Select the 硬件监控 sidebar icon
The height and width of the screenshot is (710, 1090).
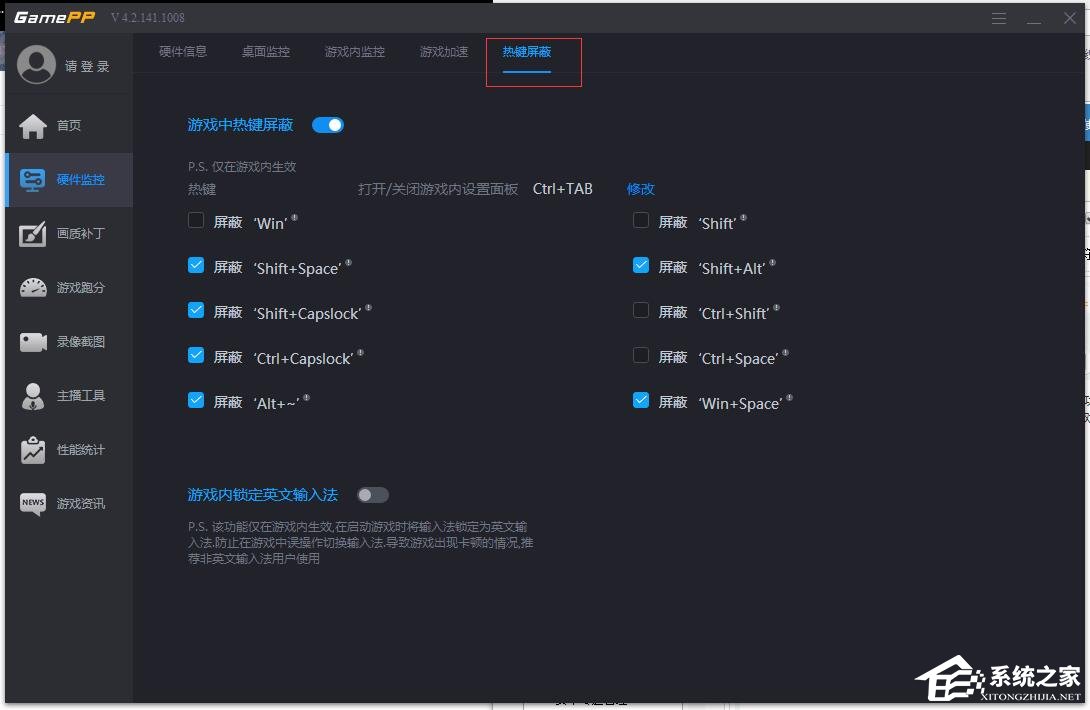67,180
